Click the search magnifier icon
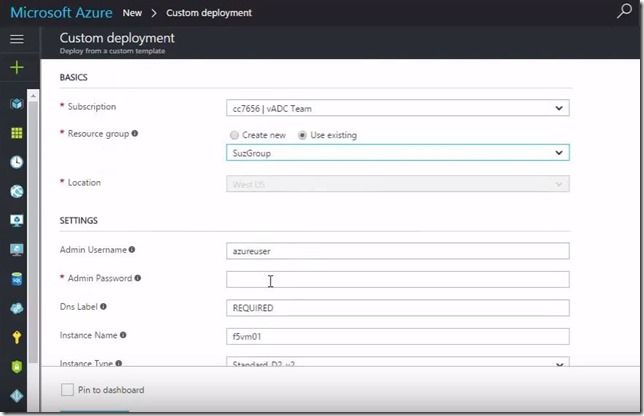Viewport: 644px width, 416px height. coord(625,12)
